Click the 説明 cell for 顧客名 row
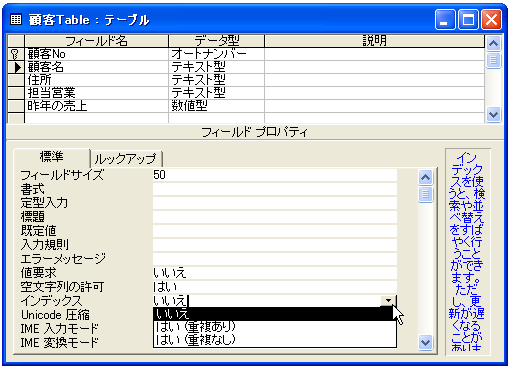 [x=374, y=67]
